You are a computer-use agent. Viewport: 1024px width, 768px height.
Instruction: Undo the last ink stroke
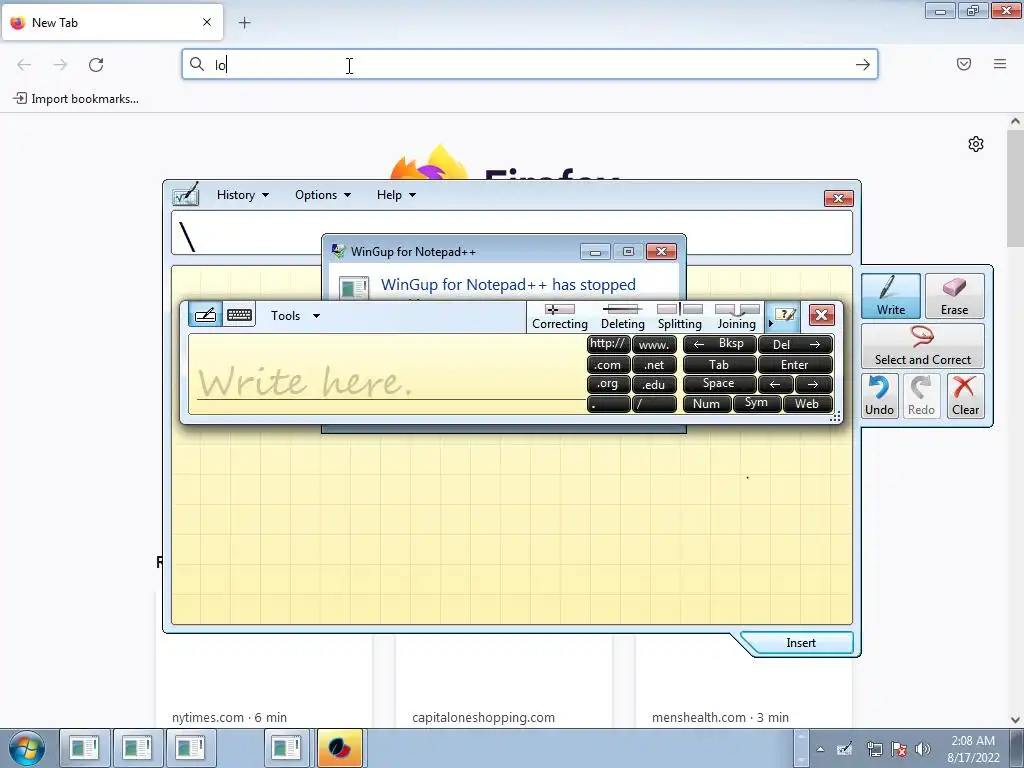coord(879,396)
